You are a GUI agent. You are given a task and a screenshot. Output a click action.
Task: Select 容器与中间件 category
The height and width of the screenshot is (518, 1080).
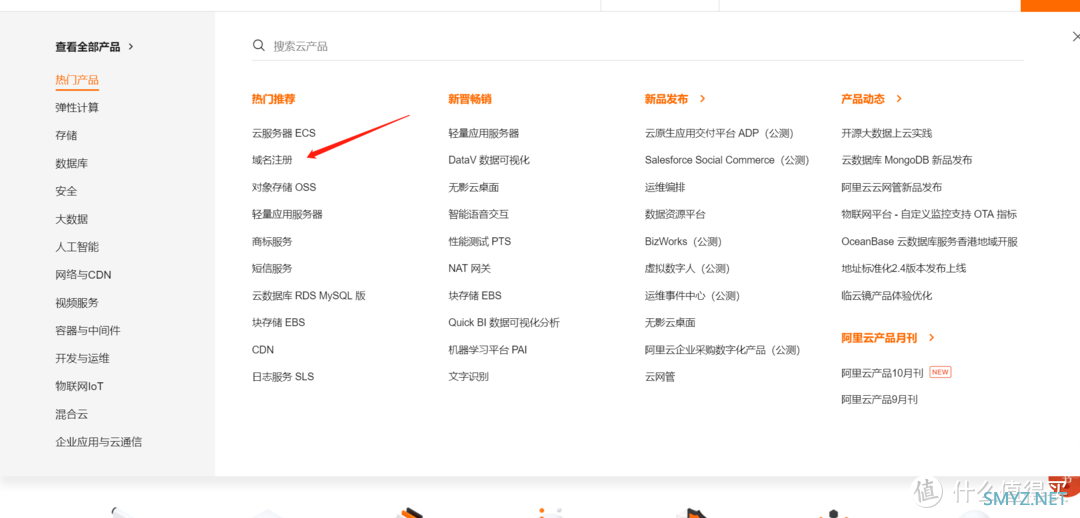pos(87,331)
